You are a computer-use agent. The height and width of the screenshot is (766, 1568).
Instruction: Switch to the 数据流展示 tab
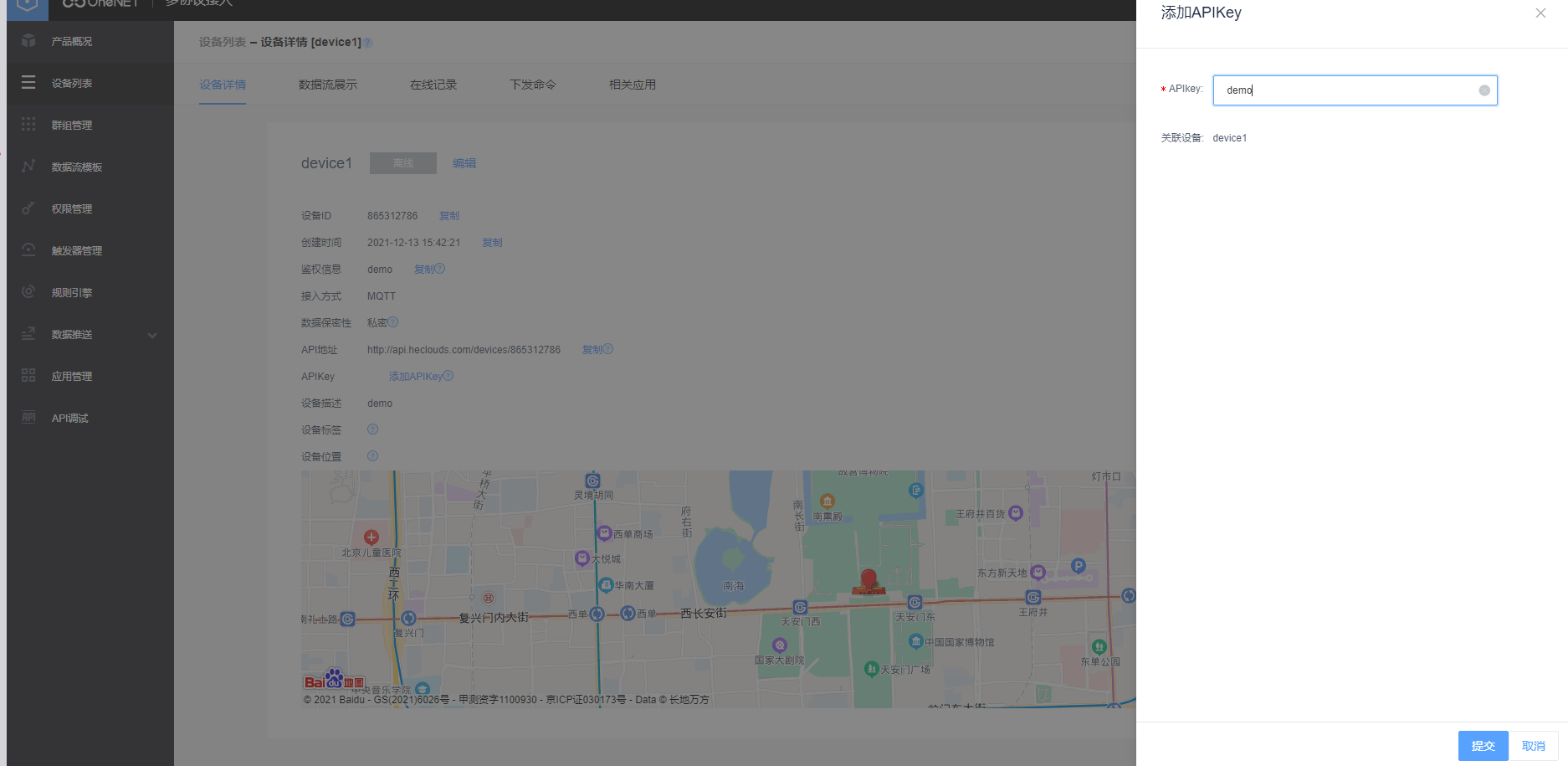(x=328, y=85)
